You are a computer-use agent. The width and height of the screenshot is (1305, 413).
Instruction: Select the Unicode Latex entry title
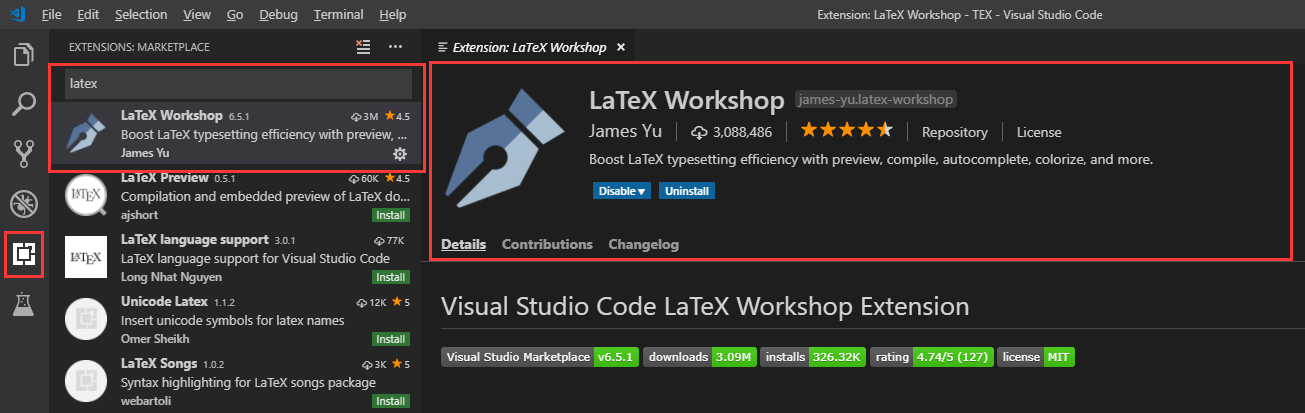pos(164,302)
